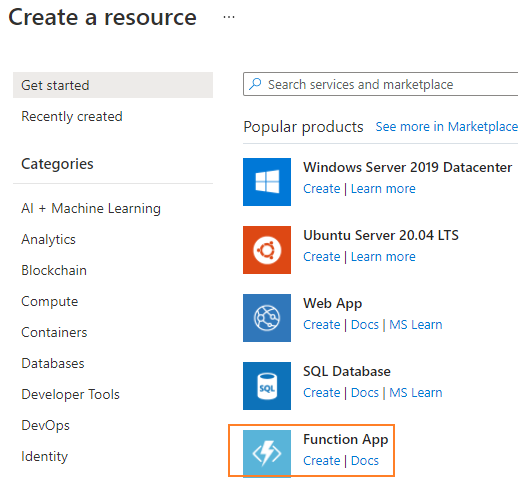Open Docs link for SQL Database
This screenshot has height=480, width=518.
365,393
